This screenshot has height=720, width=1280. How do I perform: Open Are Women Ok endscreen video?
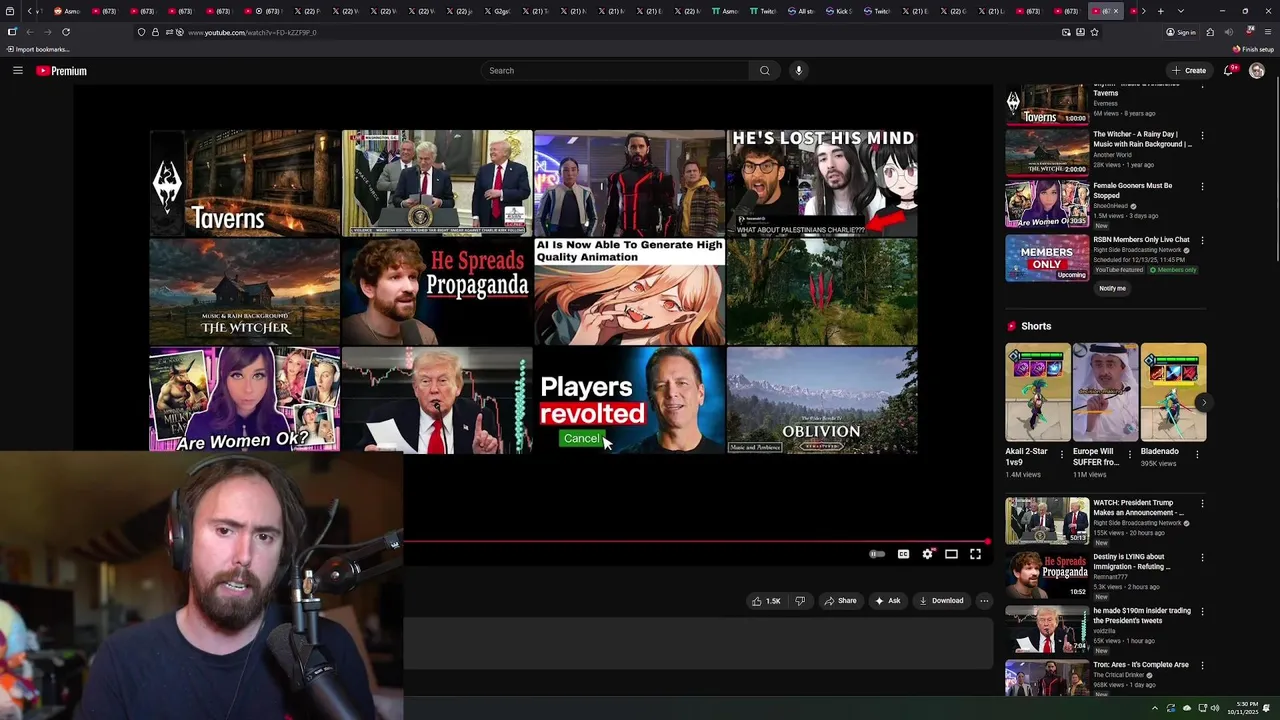[245, 400]
